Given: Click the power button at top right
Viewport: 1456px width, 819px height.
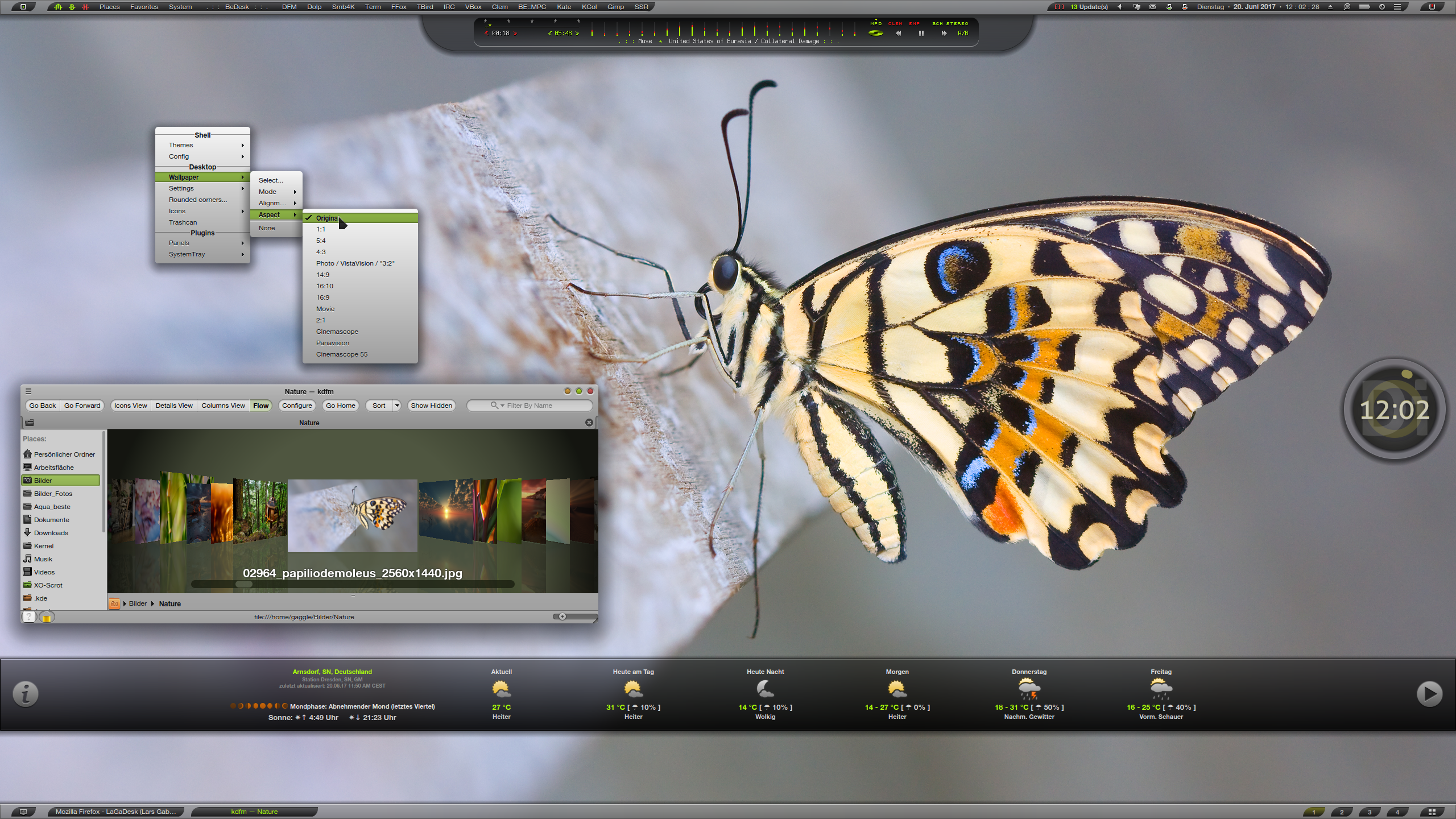Looking at the screenshot, I should (x=1432, y=7).
